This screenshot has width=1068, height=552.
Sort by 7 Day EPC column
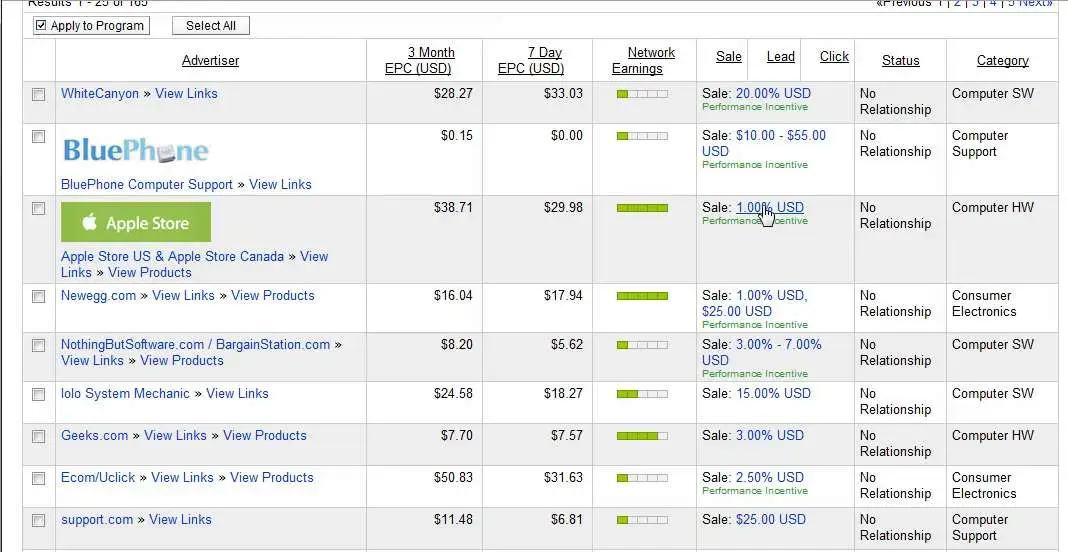point(531,61)
